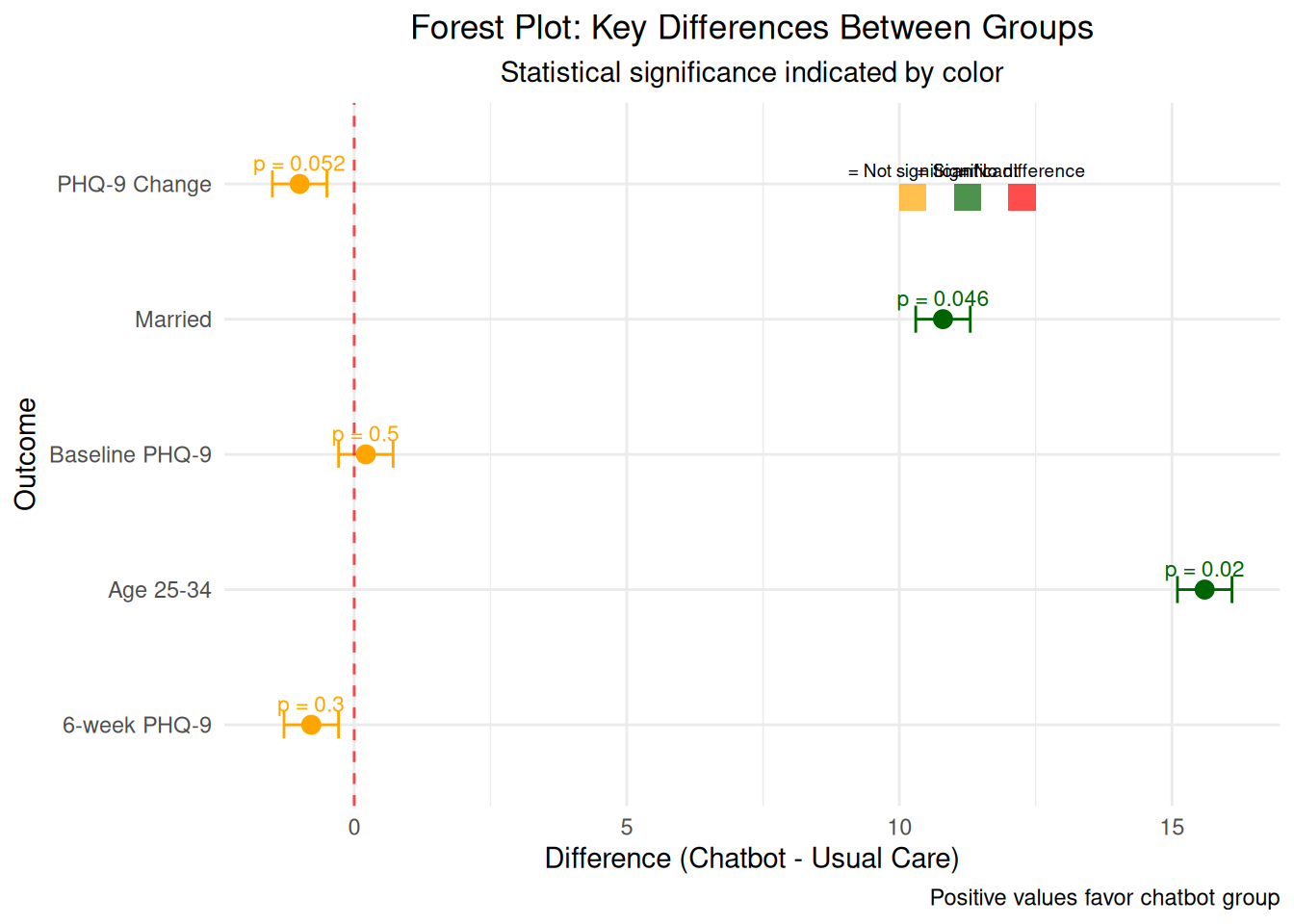The height and width of the screenshot is (924, 1294).
Task: Click the p = 0.3 label
Action: click(311, 706)
